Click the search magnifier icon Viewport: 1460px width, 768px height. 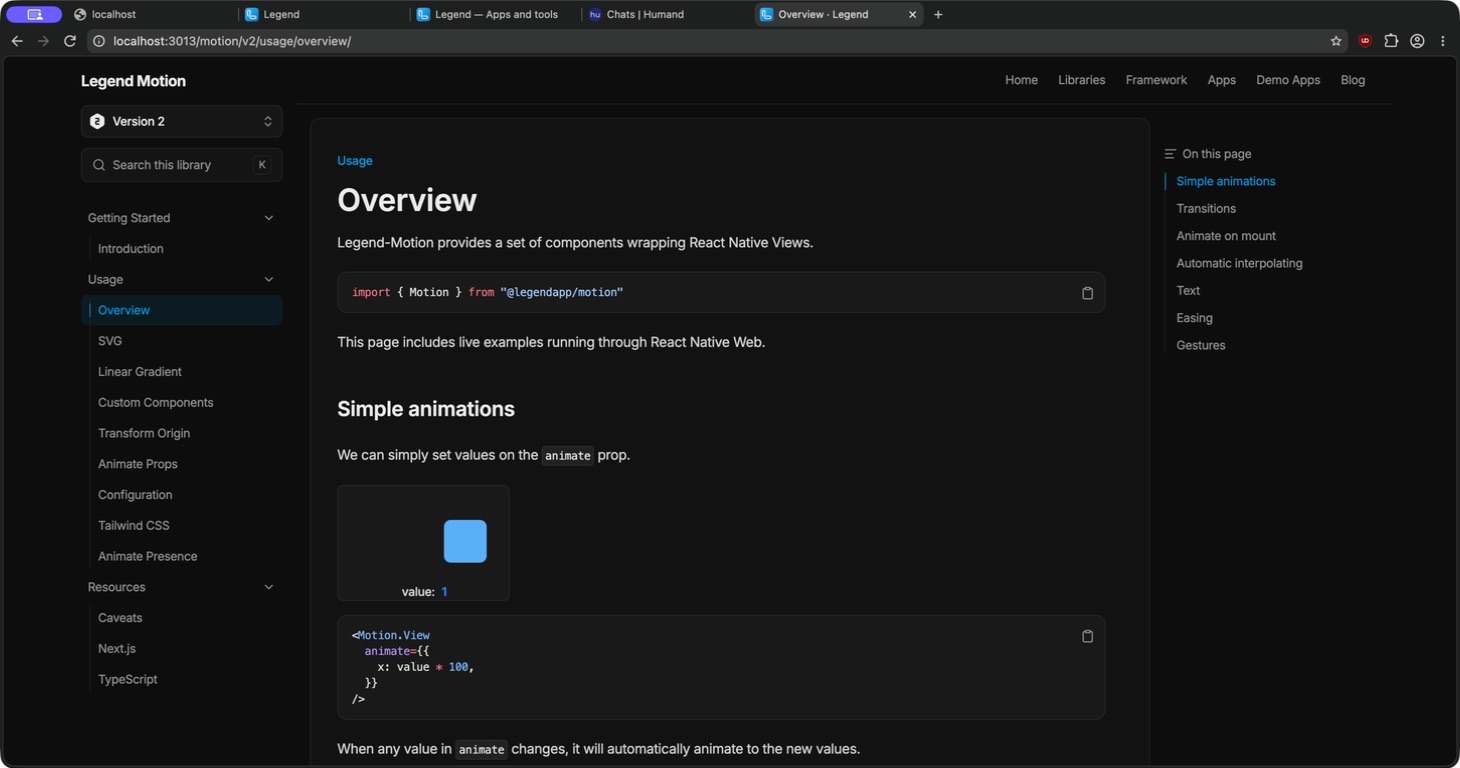tap(99, 165)
